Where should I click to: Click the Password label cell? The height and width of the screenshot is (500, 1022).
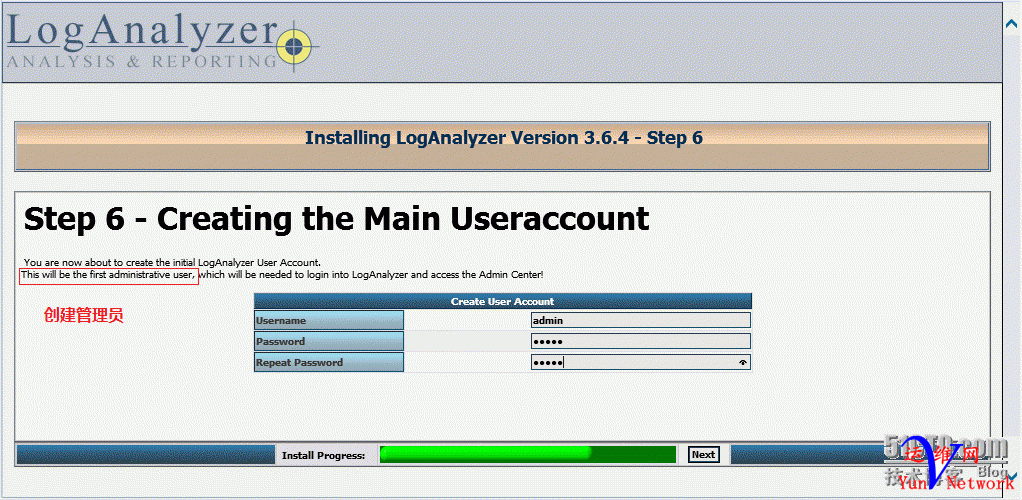point(329,342)
